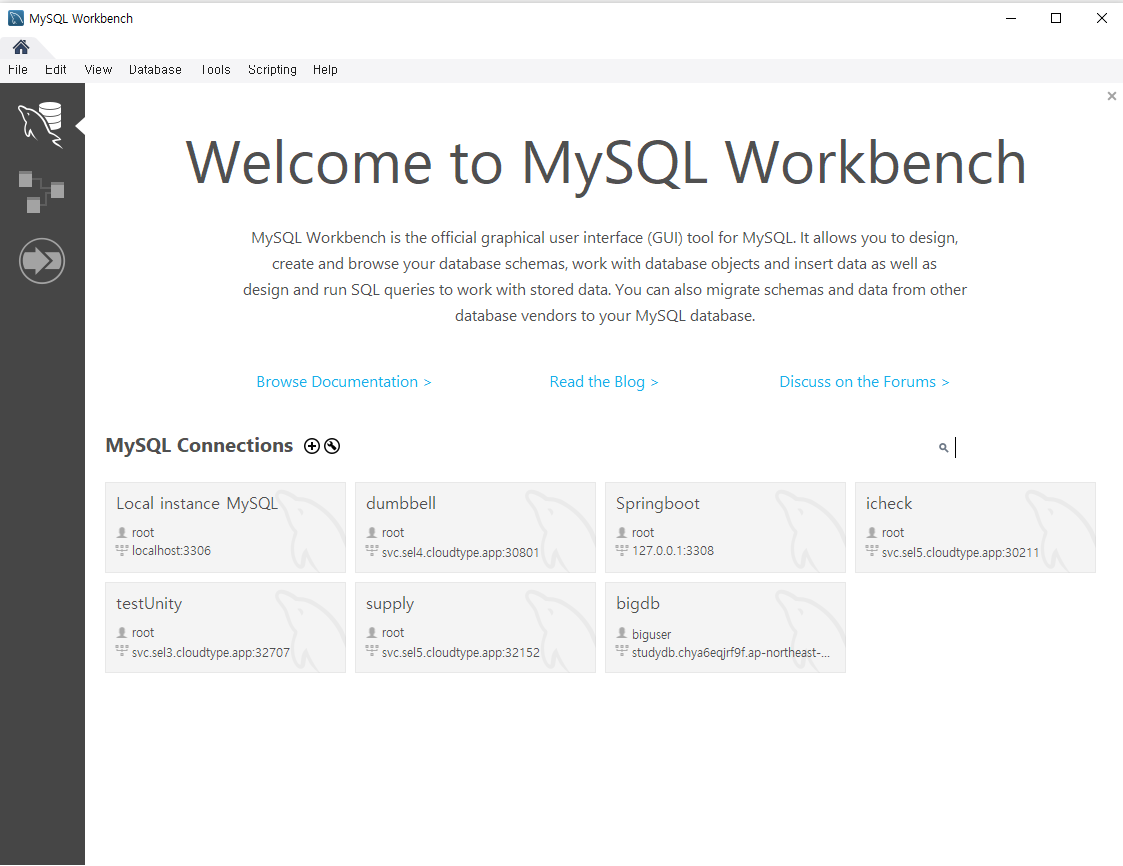Viewport: 1123px width, 866px height.
Task: Open the bigdb connection tile
Action: (725, 627)
